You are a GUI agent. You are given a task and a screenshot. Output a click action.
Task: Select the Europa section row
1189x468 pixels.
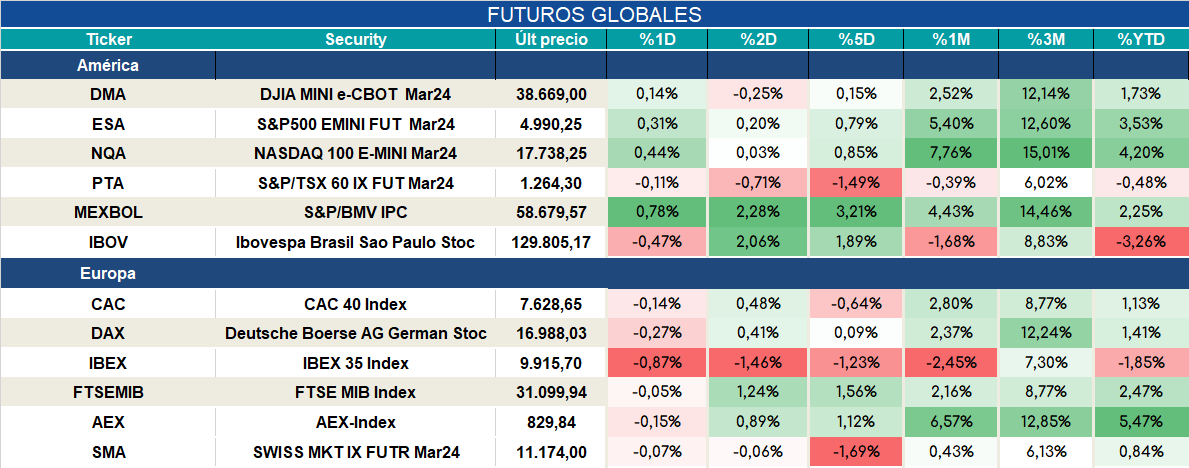click(594, 274)
